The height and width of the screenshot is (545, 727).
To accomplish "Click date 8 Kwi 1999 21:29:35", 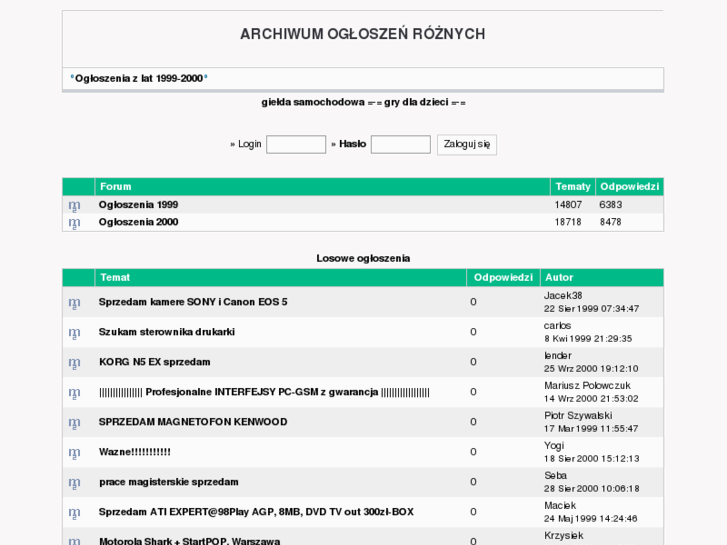I will (x=588, y=339).
